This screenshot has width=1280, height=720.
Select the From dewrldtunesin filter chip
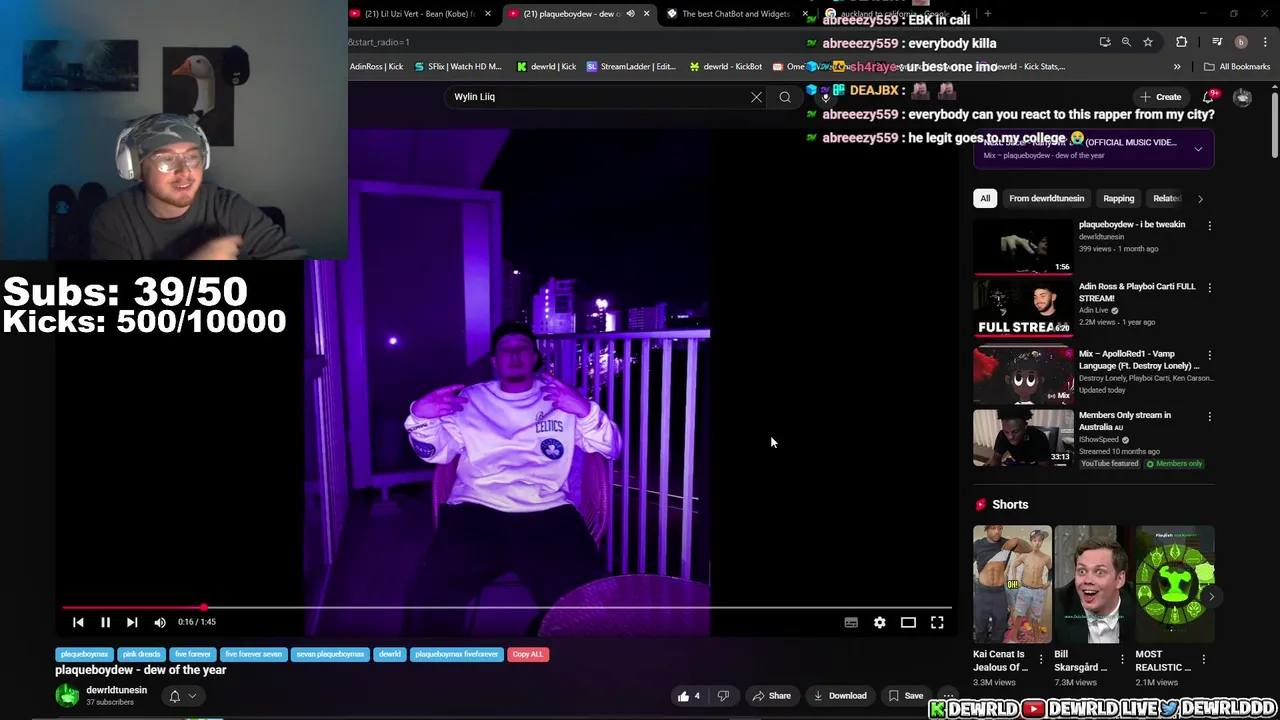pos(1046,198)
